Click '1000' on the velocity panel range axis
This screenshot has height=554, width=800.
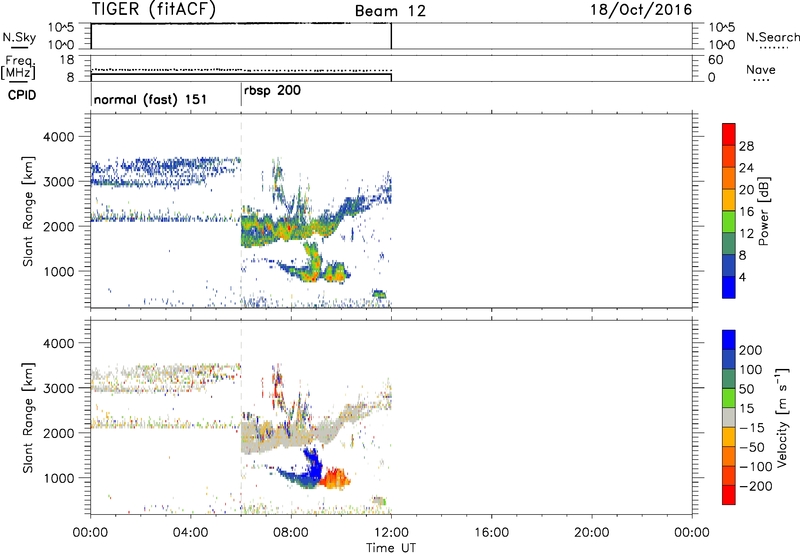point(59,478)
